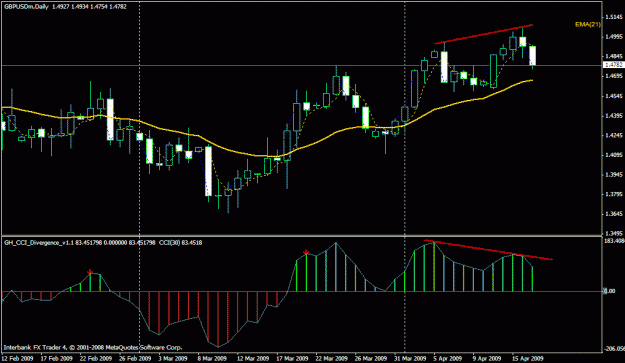Click the 1.4545 price axis label
The height and width of the screenshot is (363, 625).
pos(614,96)
